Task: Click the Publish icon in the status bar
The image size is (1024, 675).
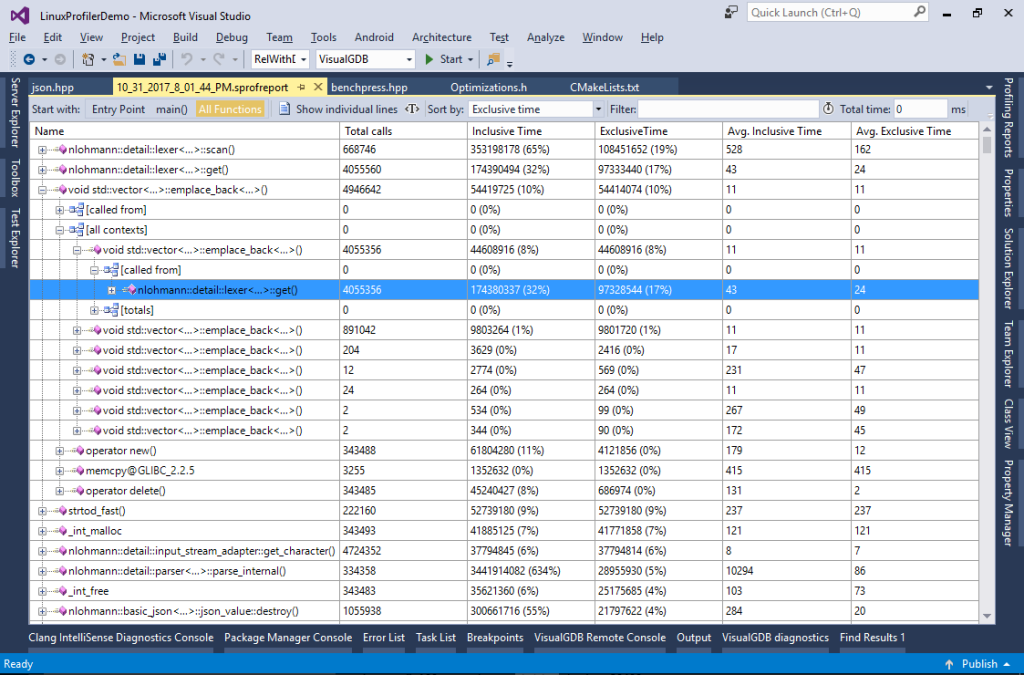Action: pos(949,663)
